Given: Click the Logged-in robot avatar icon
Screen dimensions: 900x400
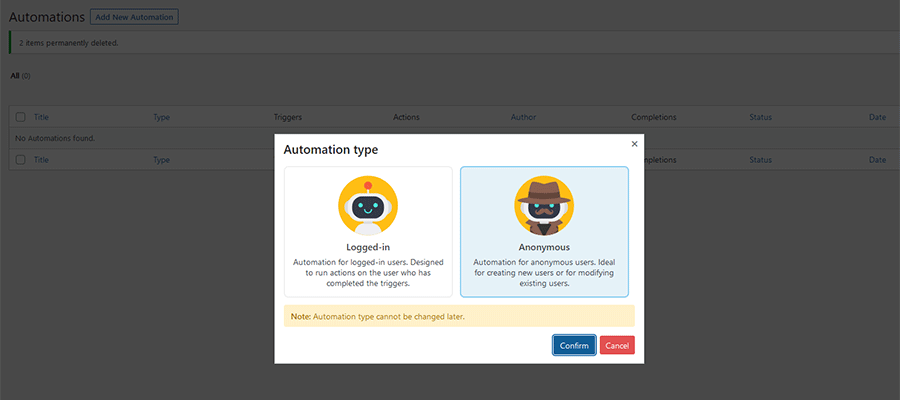Looking at the screenshot, I should point(368,205).
